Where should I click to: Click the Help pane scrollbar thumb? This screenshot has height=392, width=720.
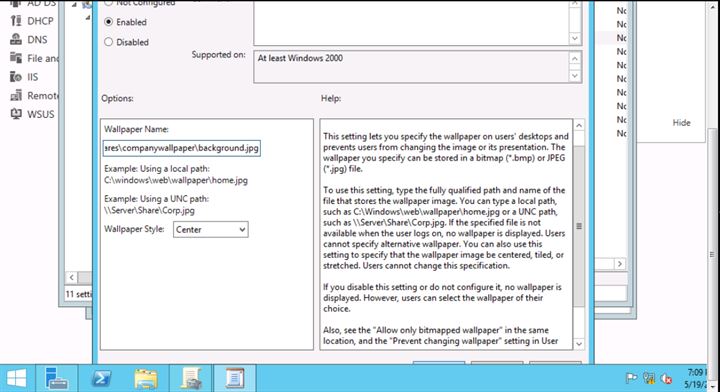pyautogui.click(x=579, y=226)
